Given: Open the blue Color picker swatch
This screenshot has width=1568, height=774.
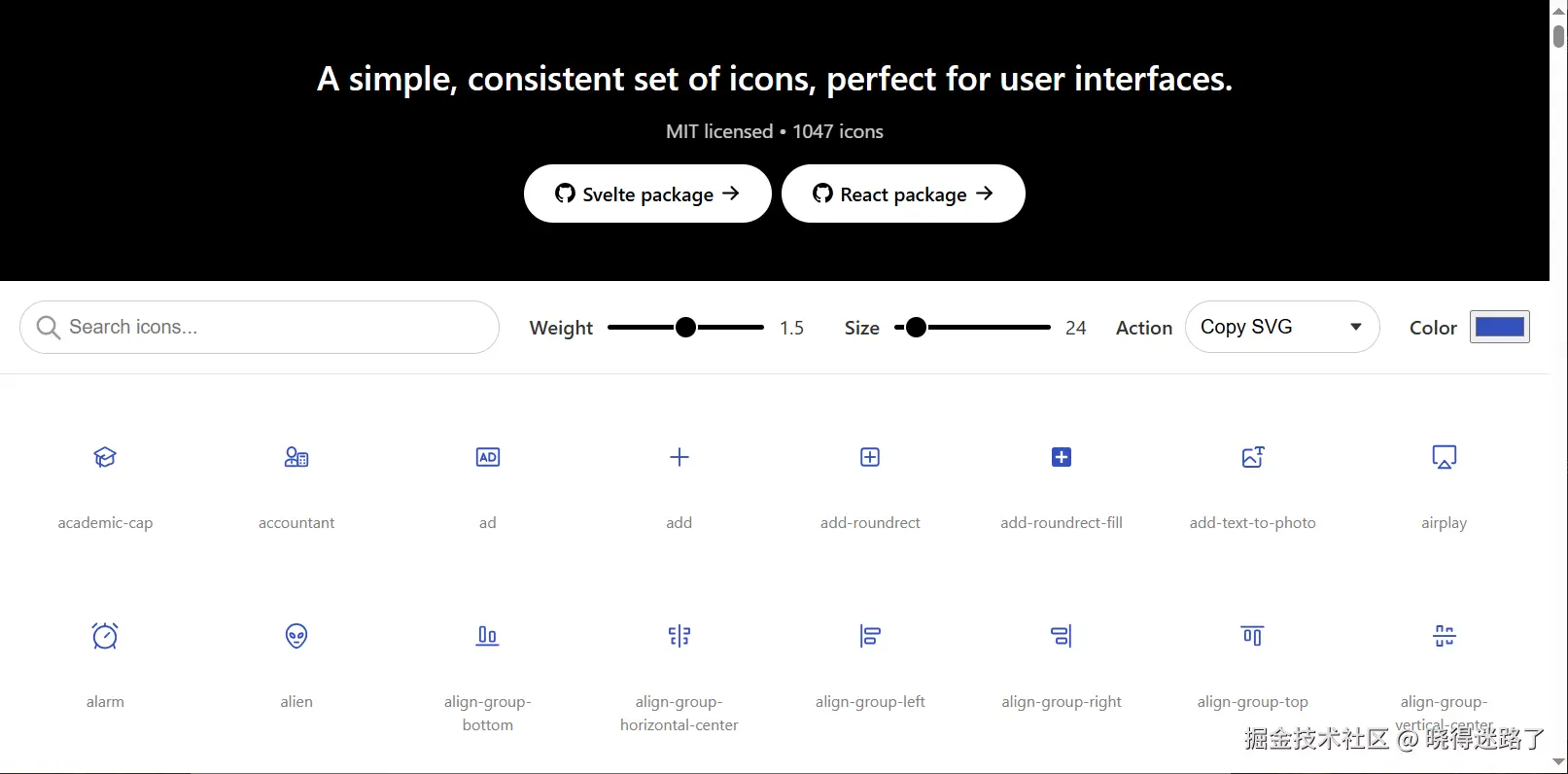Looking at the screenshot, I should [x=1500, y=327].
